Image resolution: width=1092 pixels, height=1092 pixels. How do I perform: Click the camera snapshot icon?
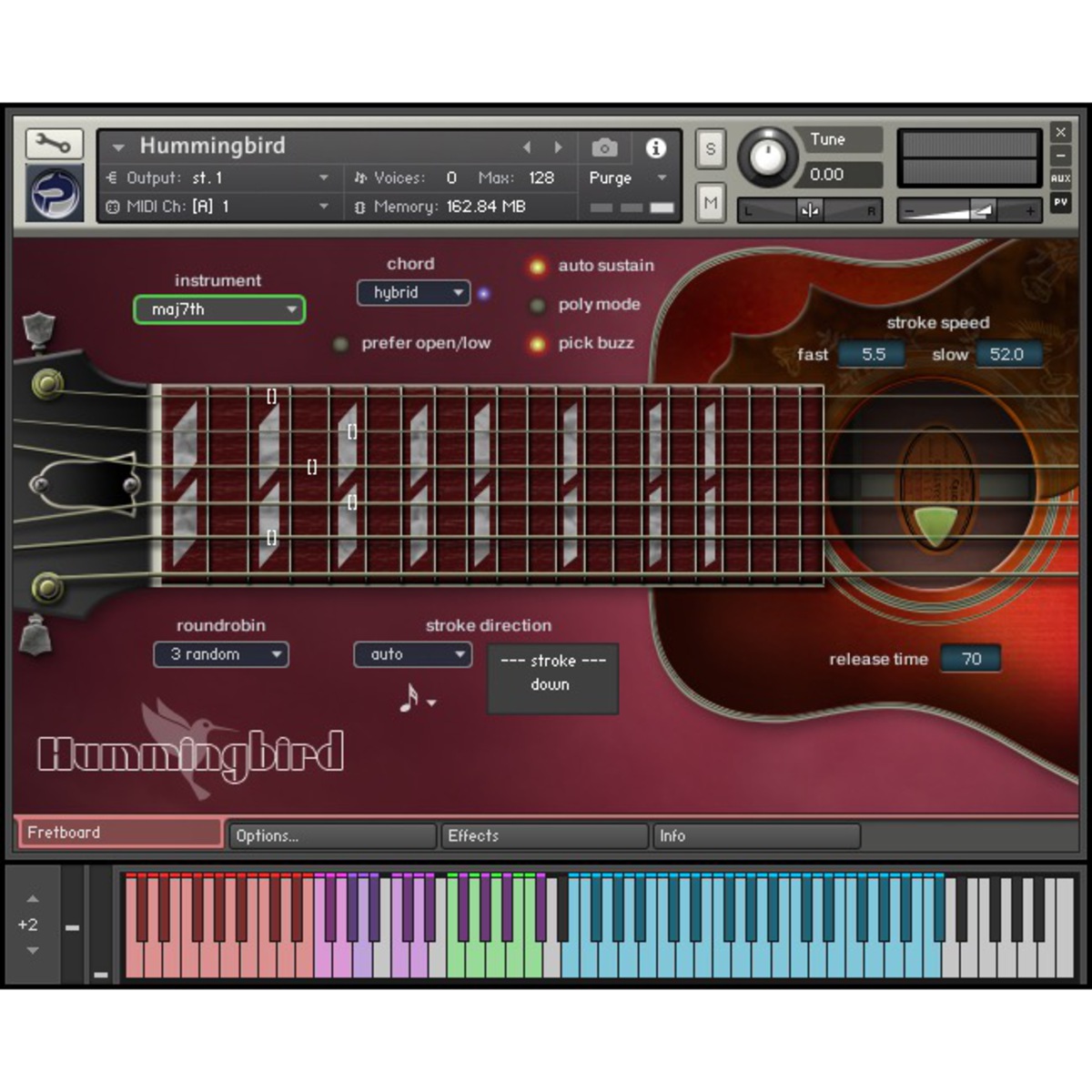(604, 147)
